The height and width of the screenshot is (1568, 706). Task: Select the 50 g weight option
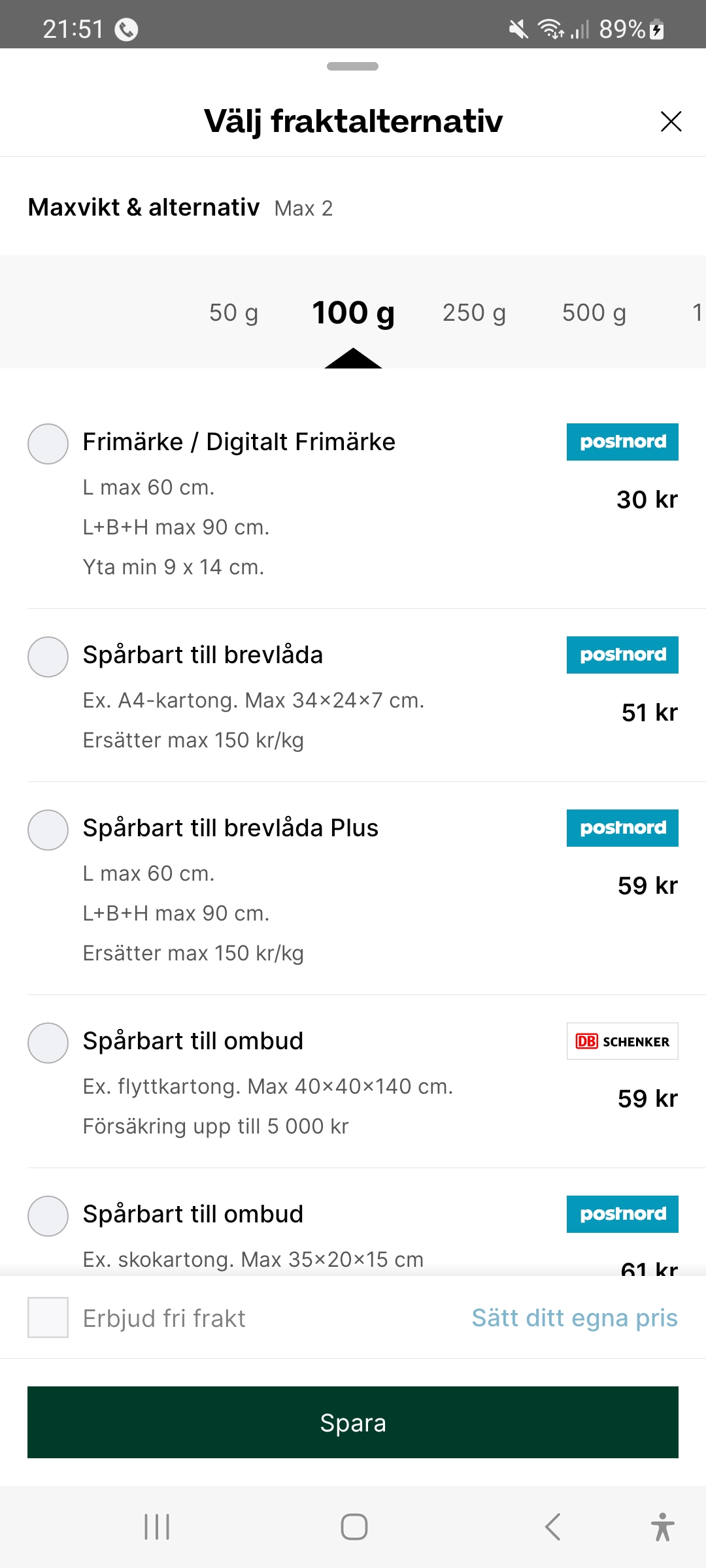pyautogui.click(x=233, y=313)
